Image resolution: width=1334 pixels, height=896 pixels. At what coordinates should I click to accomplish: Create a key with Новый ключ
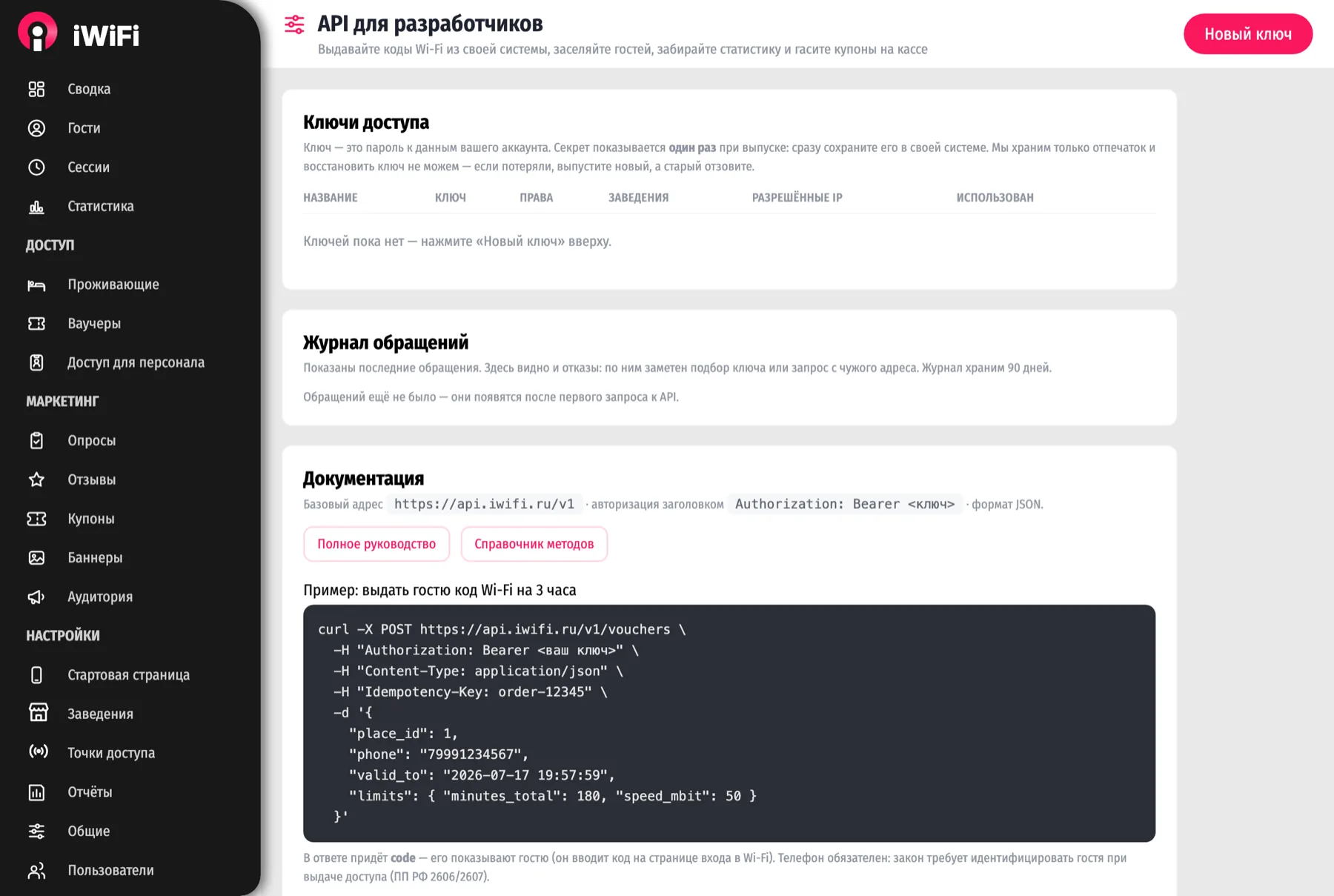(x=1248, y=34)
